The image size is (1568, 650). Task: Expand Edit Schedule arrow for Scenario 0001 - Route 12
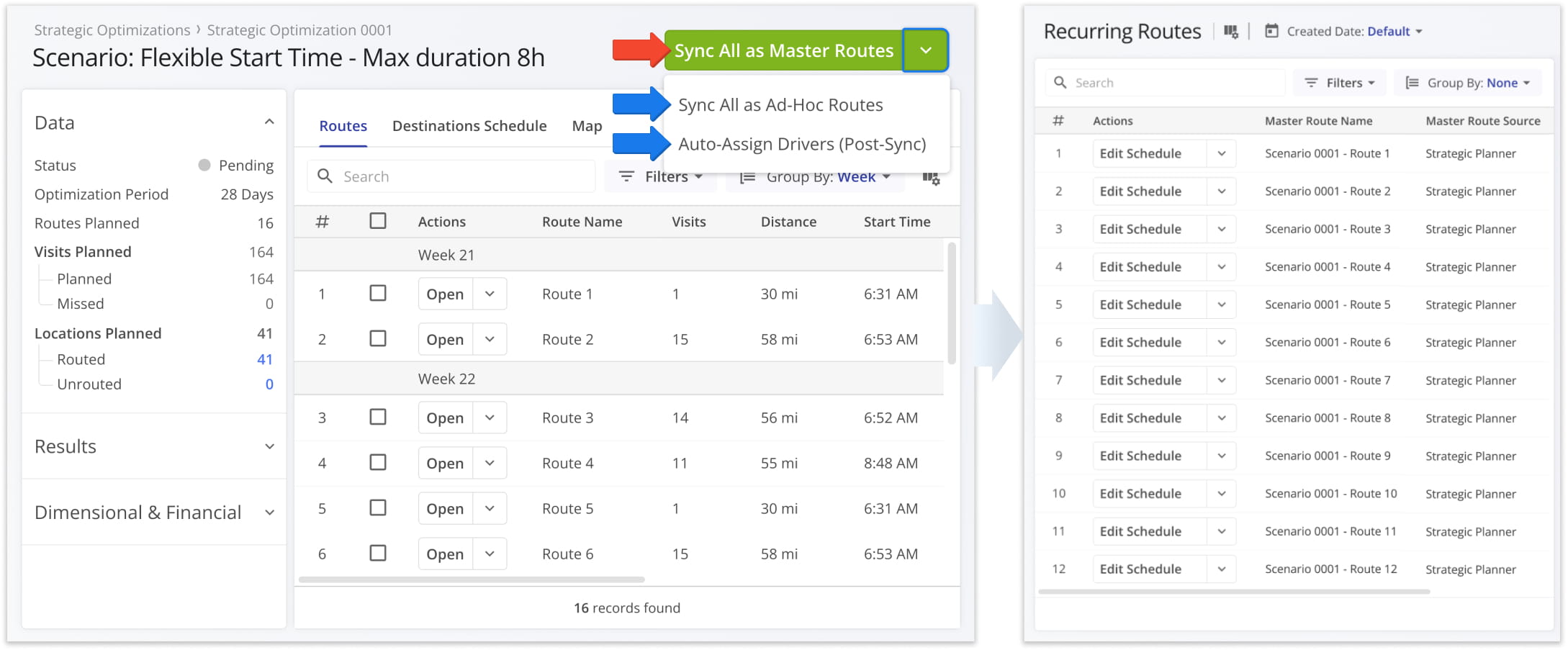tap(1222, 569)
